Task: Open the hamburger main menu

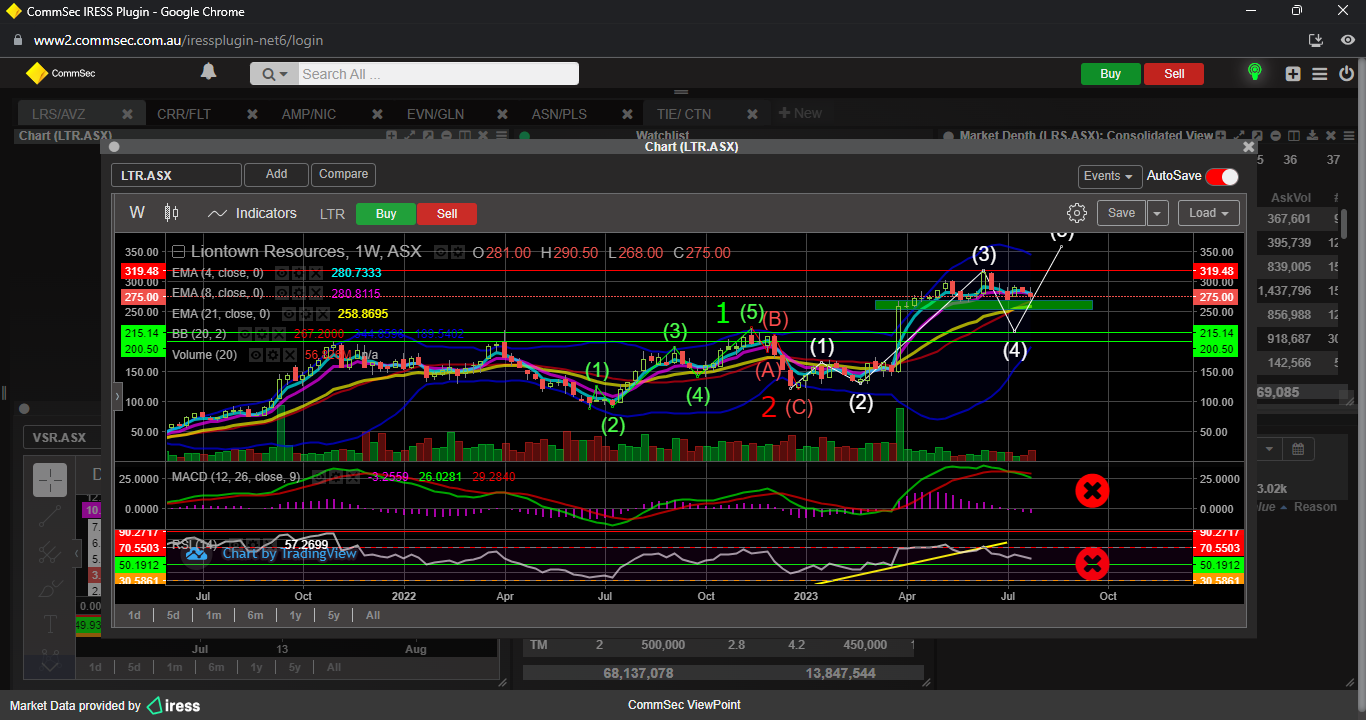Action: pos(1319,73)
